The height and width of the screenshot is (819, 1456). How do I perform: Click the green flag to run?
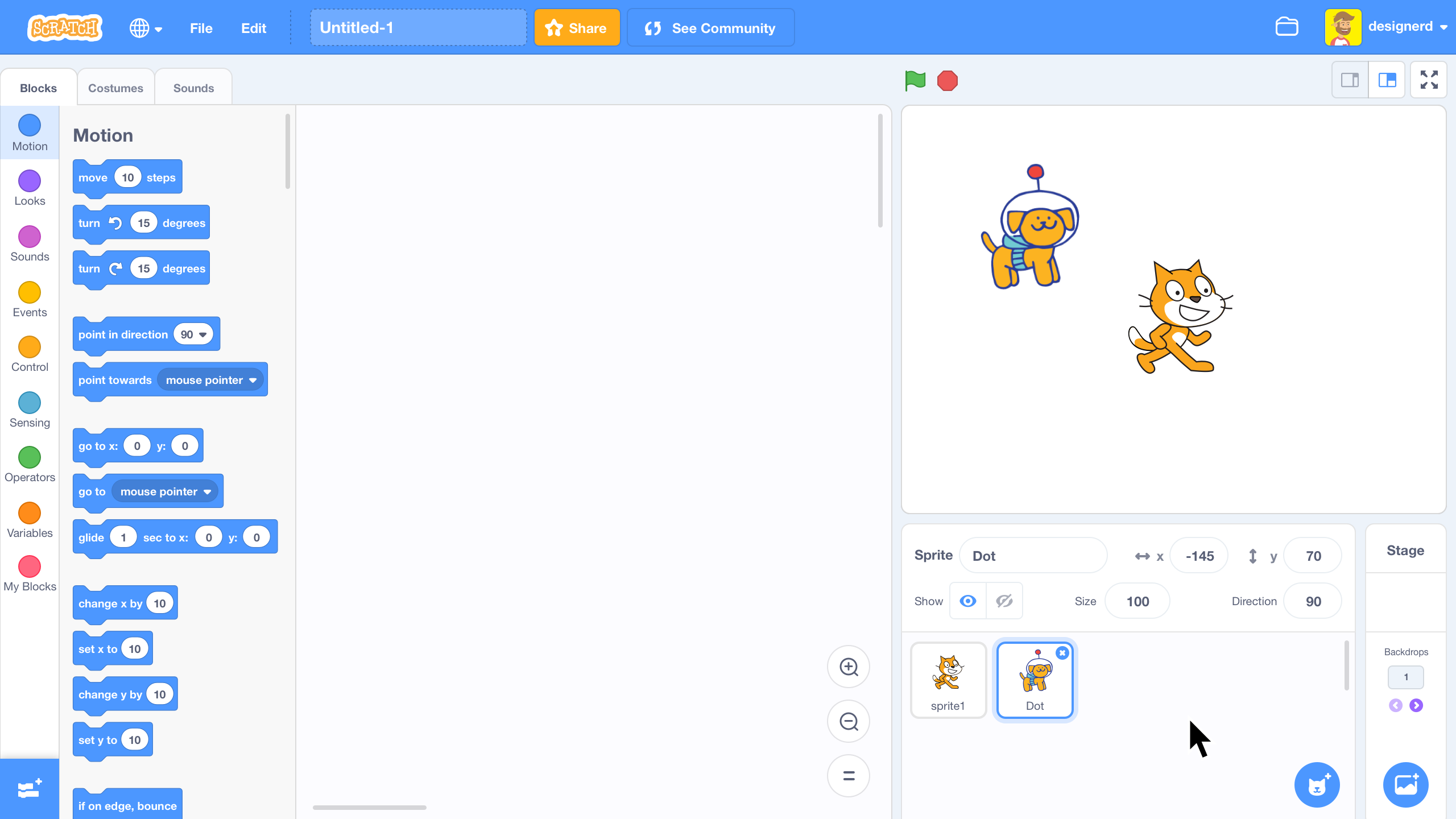(915, 81)
